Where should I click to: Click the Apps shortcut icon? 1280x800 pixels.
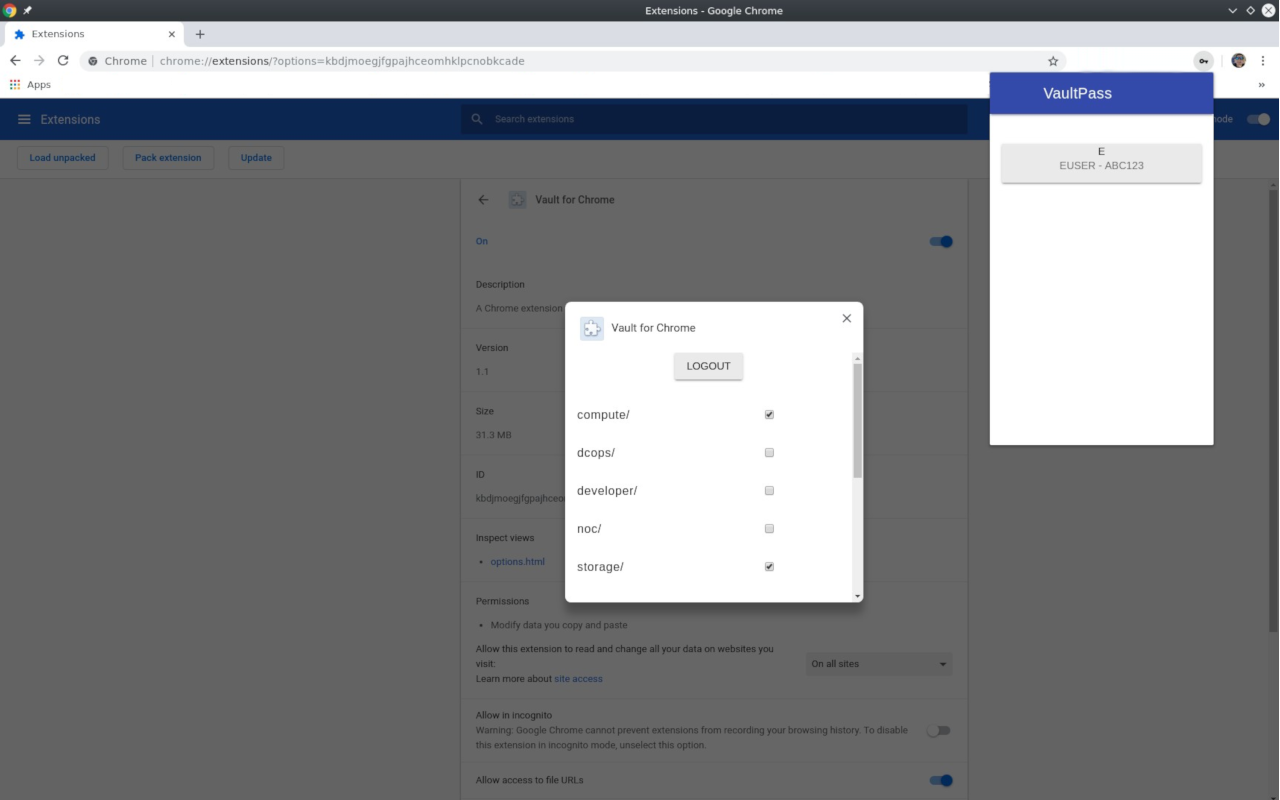point(15,84)
